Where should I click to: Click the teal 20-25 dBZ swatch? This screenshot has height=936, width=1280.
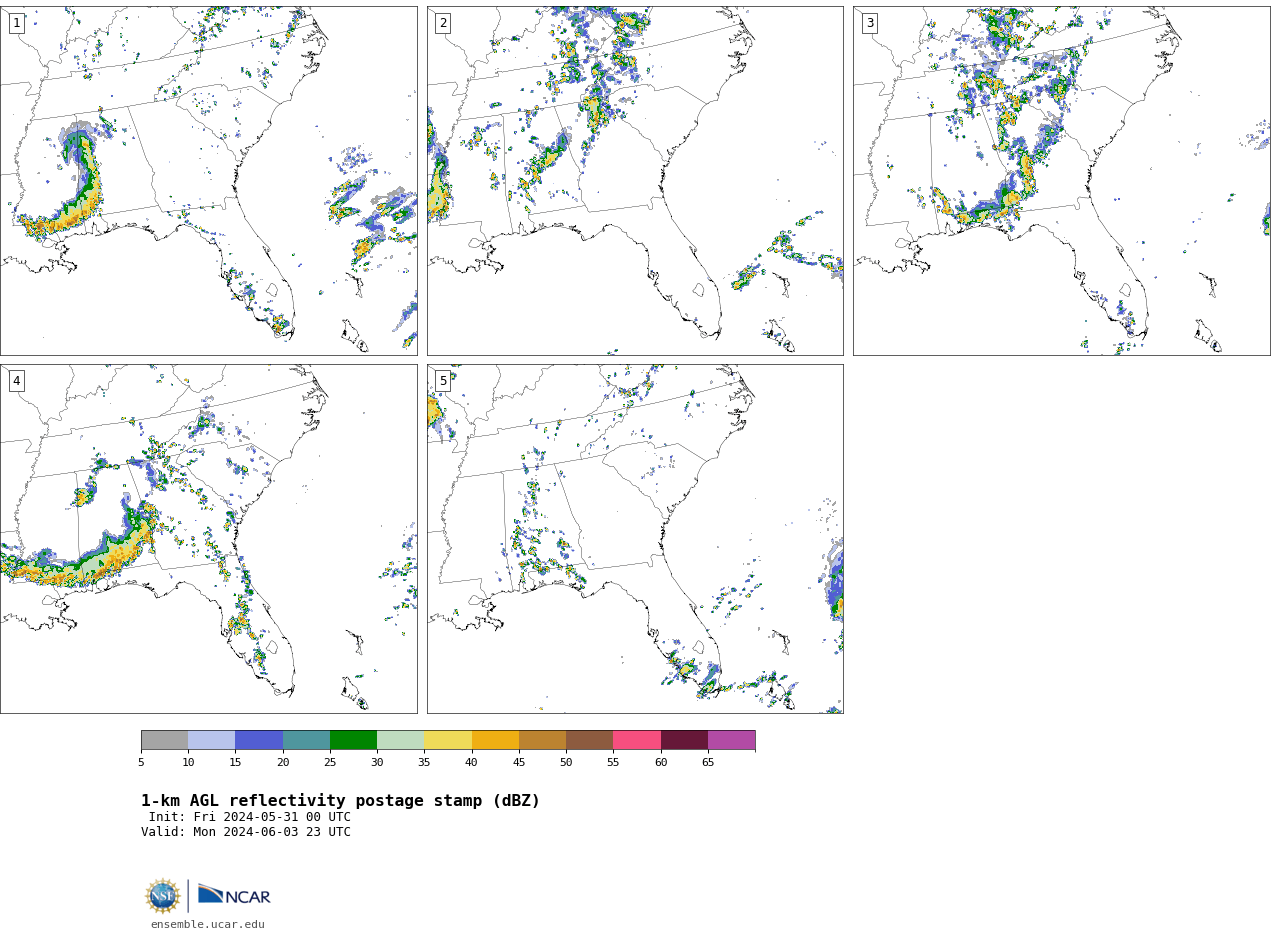click(x=306, y=740)
